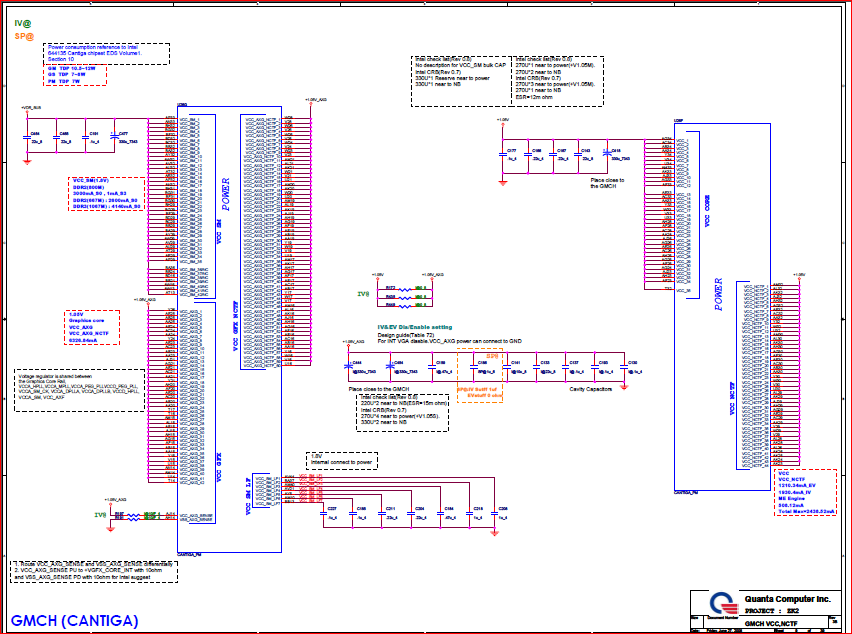852x634 pixels.
Task: Click the Graphics core note text
Action: pyautogui.click(x=86, y=321)
